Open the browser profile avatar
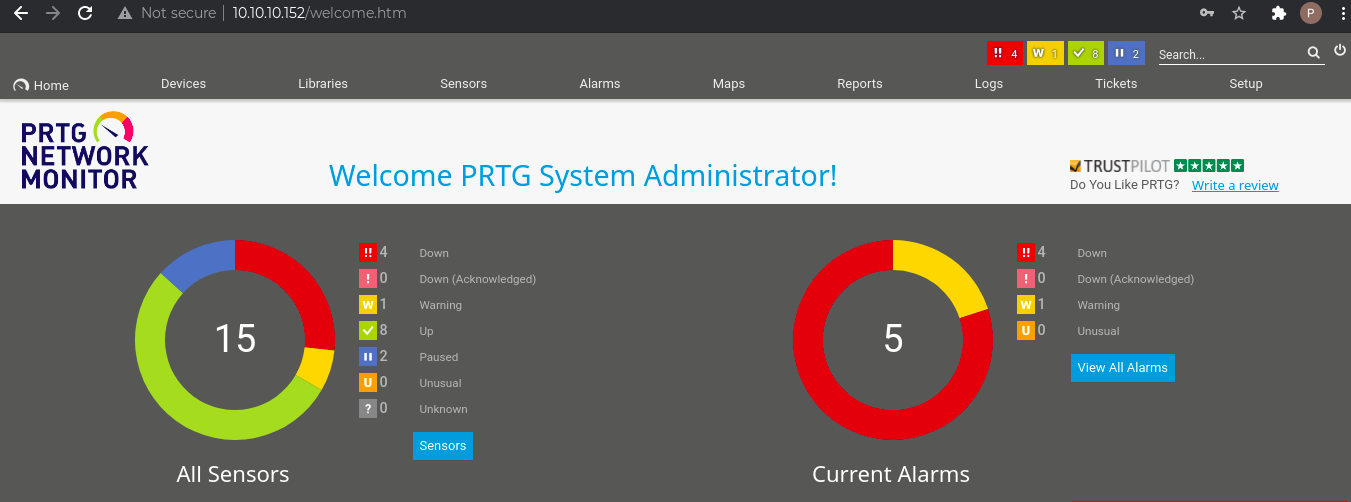 click(1310, 13)
